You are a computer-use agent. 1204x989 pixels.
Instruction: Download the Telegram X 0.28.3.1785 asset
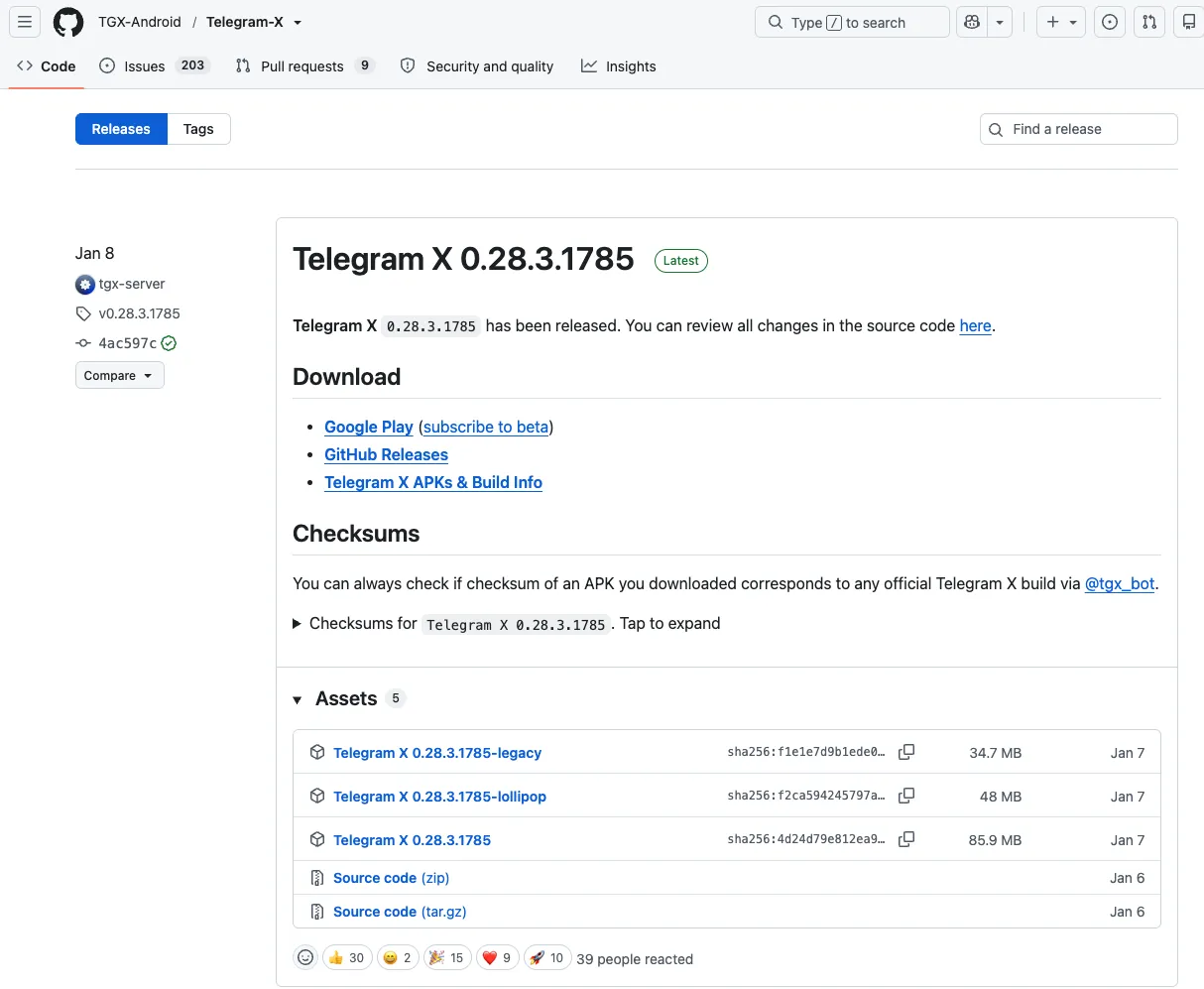412,840
